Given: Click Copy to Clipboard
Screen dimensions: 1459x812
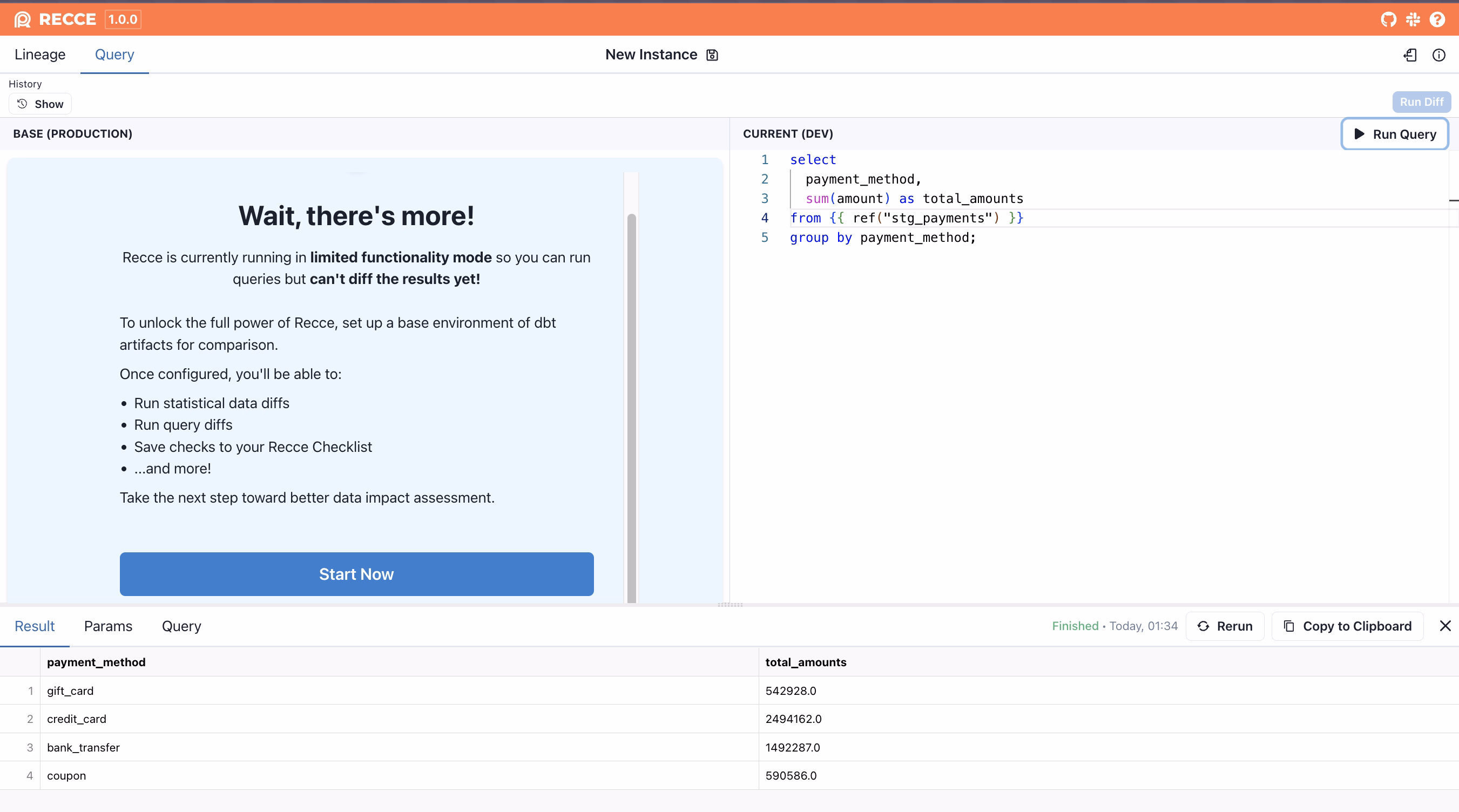Looking at the screenshot, I should coord(1347,626).
